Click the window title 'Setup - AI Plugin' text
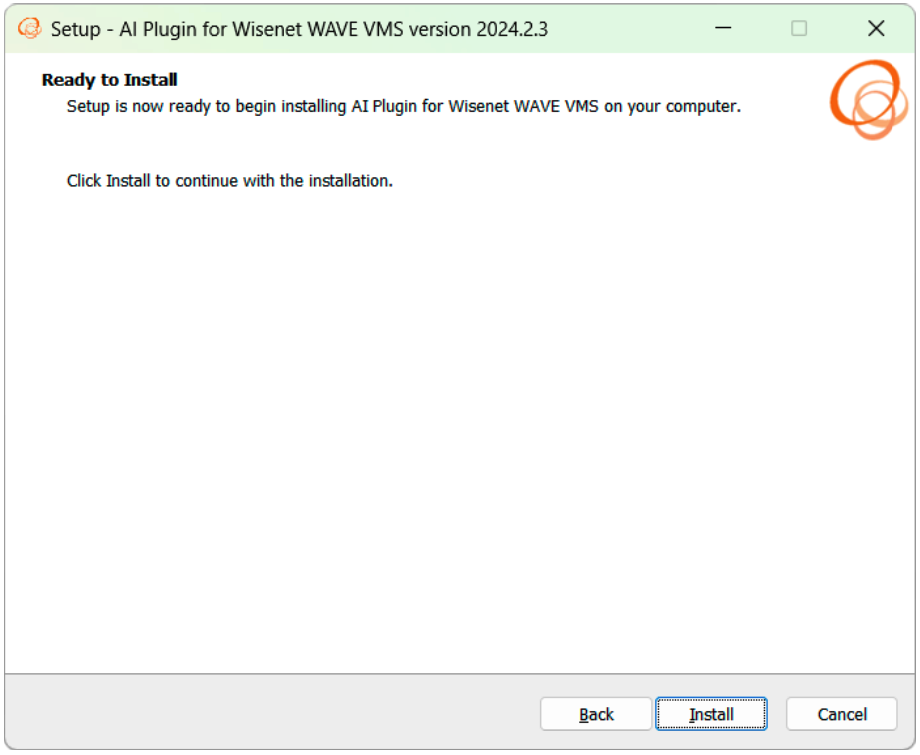920x755 pixels. [x=299, y=29]
